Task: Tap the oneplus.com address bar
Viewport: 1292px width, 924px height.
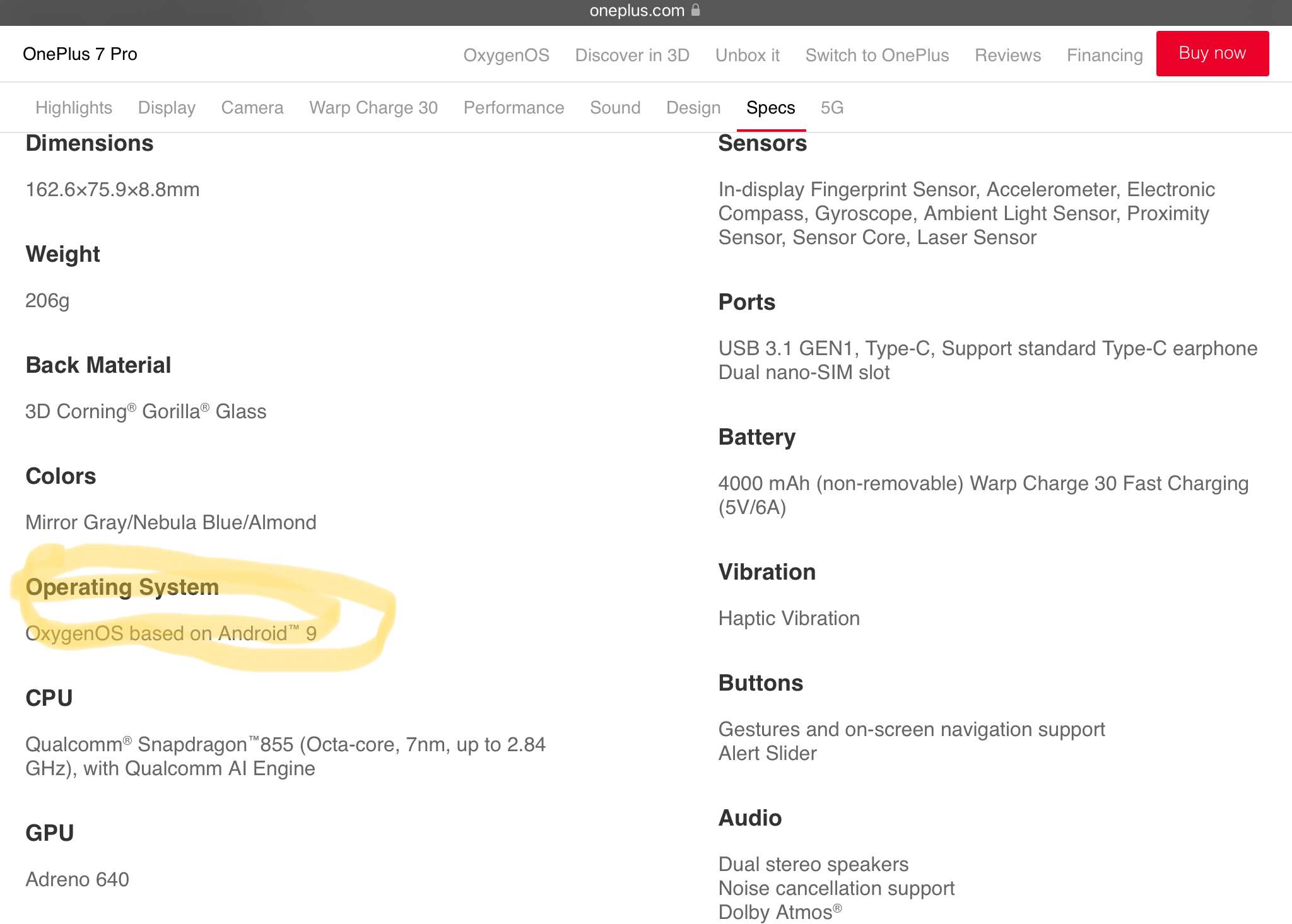Action: 637,11
